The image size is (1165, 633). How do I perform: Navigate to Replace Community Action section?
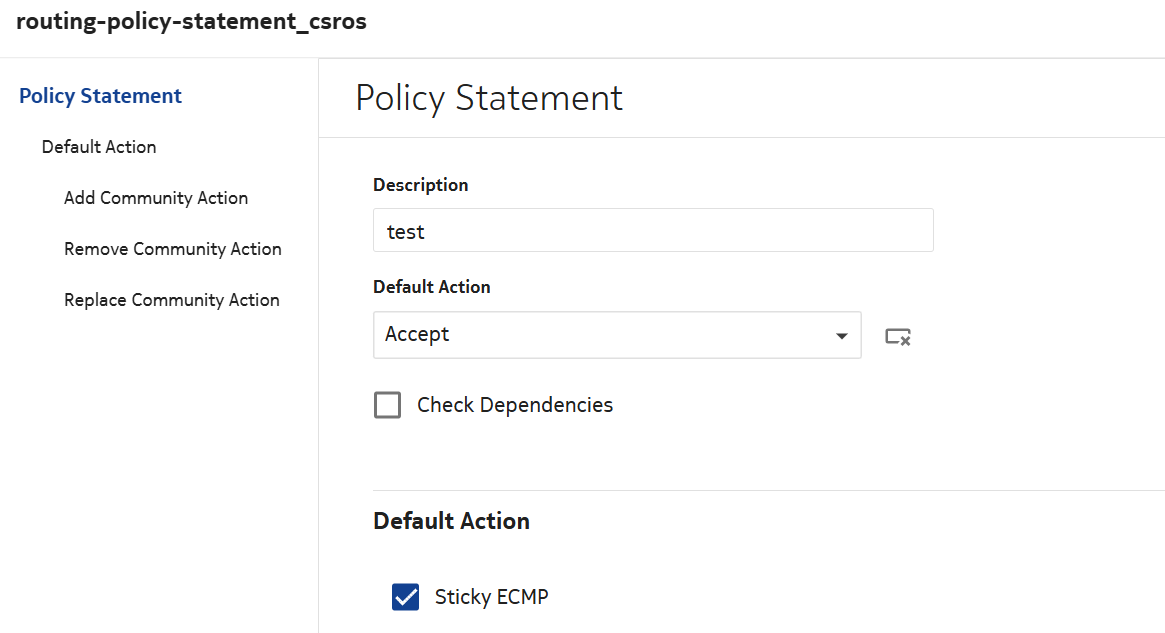coord(172,300)
